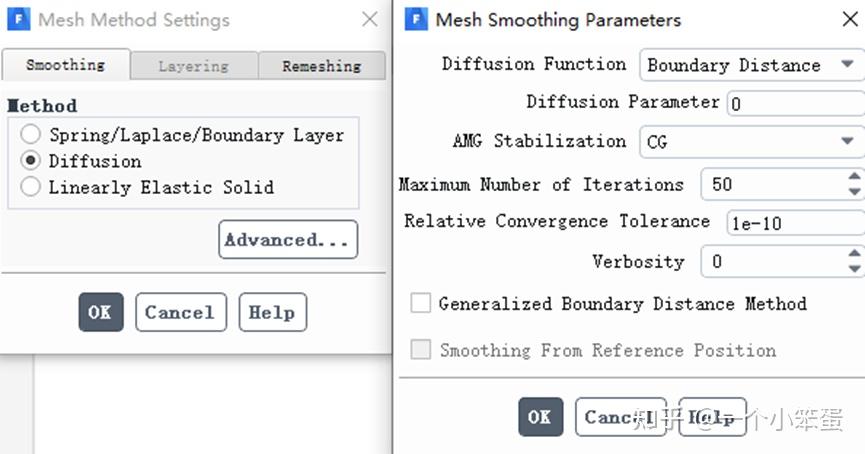Viewport: 865px width, 454px height.
Task: Select Spring/Laplace/Boundary Layer method
Action: click(31, 135)
